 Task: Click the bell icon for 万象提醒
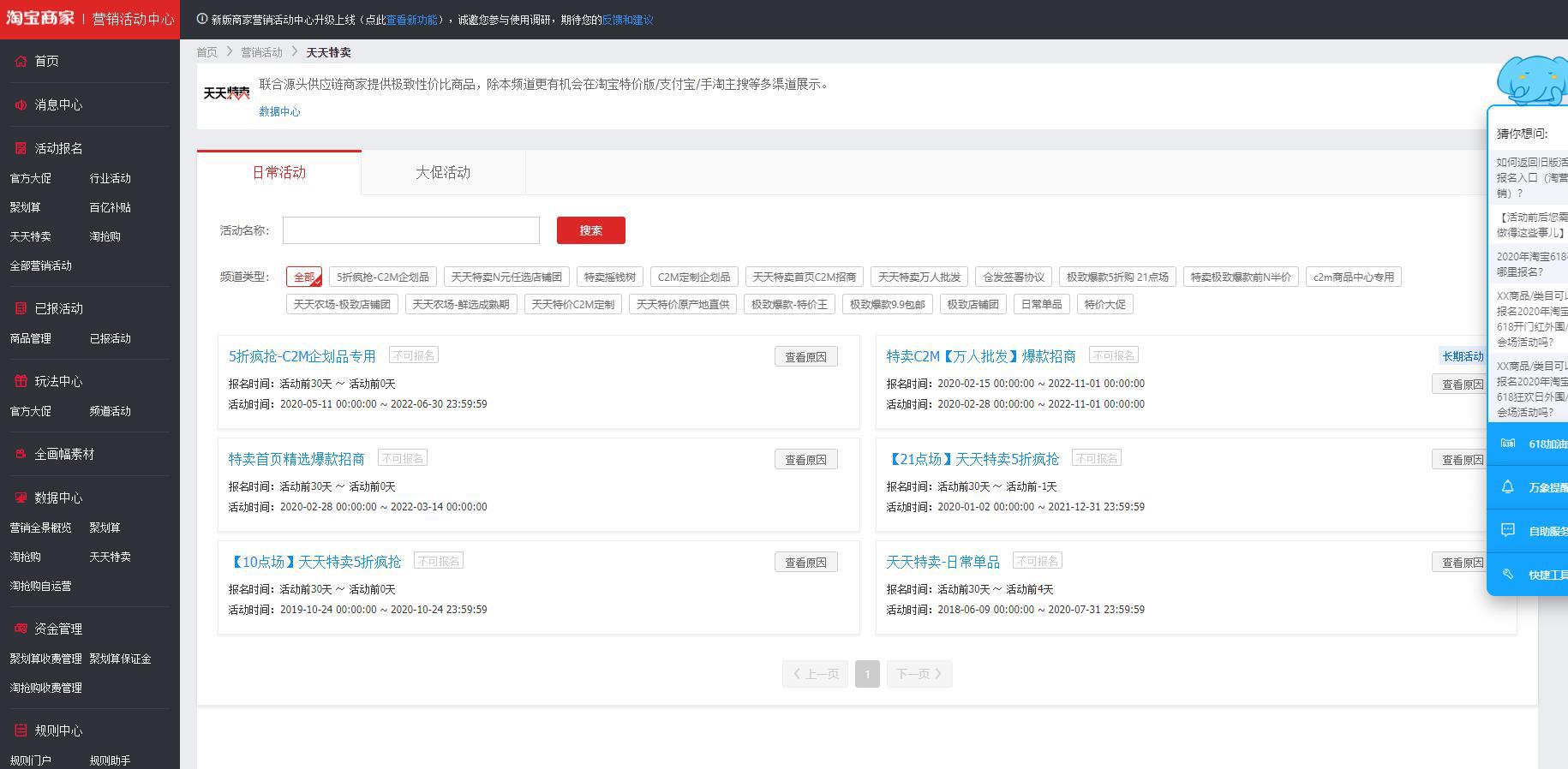(x=1508, y=487)
